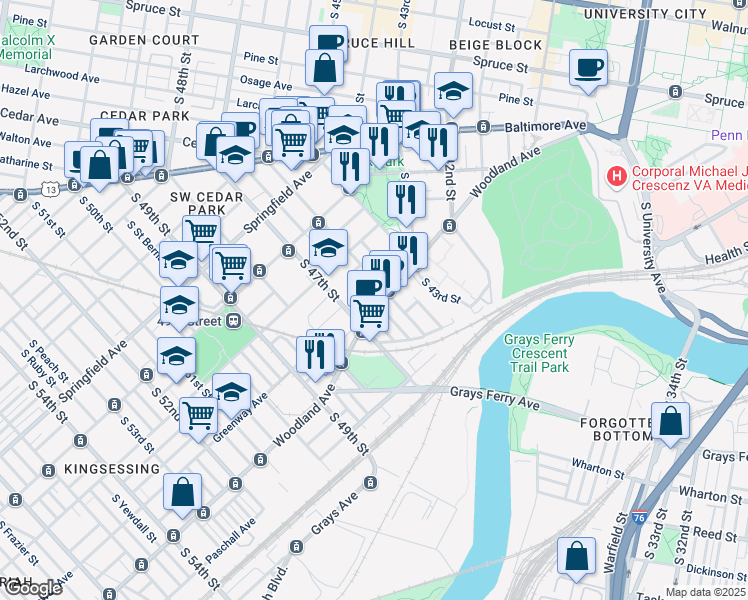
Task: Click the shopping bag marker on S 50th St
Action: pyautogui.click(x=99, y=166)
